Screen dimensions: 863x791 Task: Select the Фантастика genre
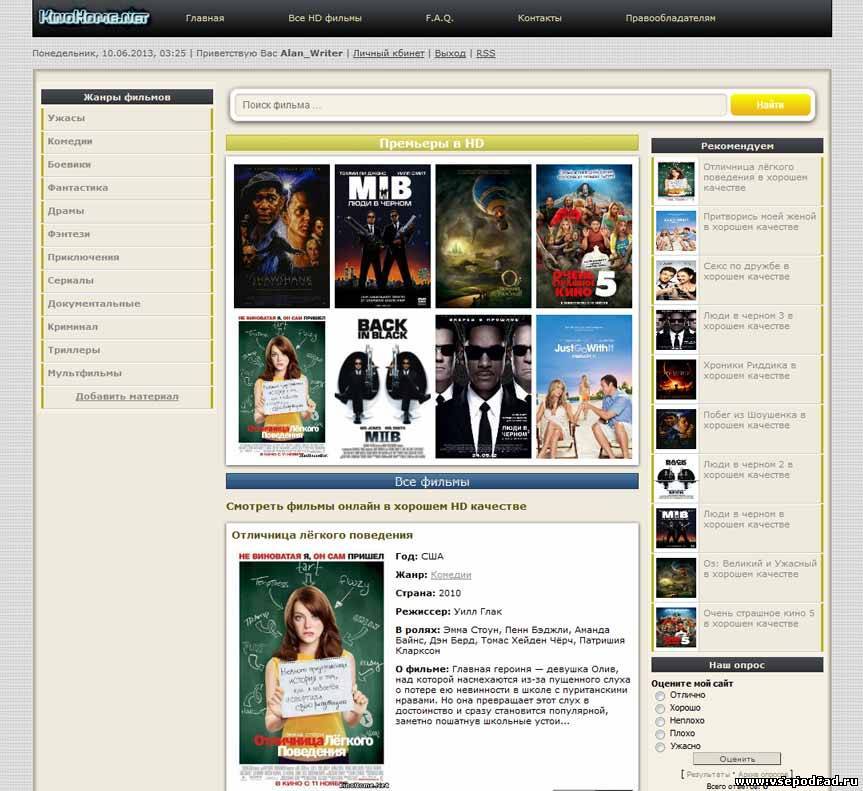[x=127, y=188]
